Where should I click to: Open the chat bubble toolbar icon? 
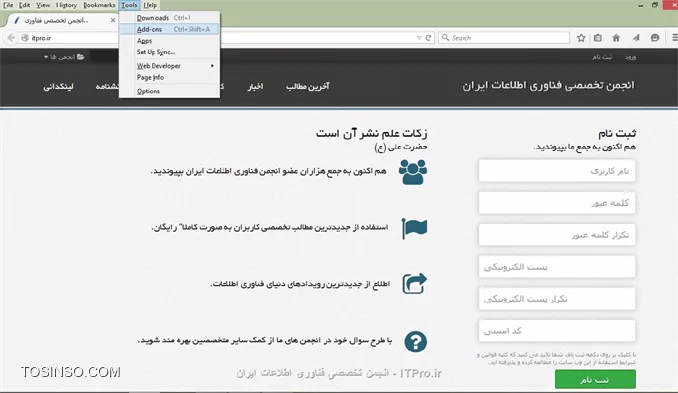click(x=655, y=38)
